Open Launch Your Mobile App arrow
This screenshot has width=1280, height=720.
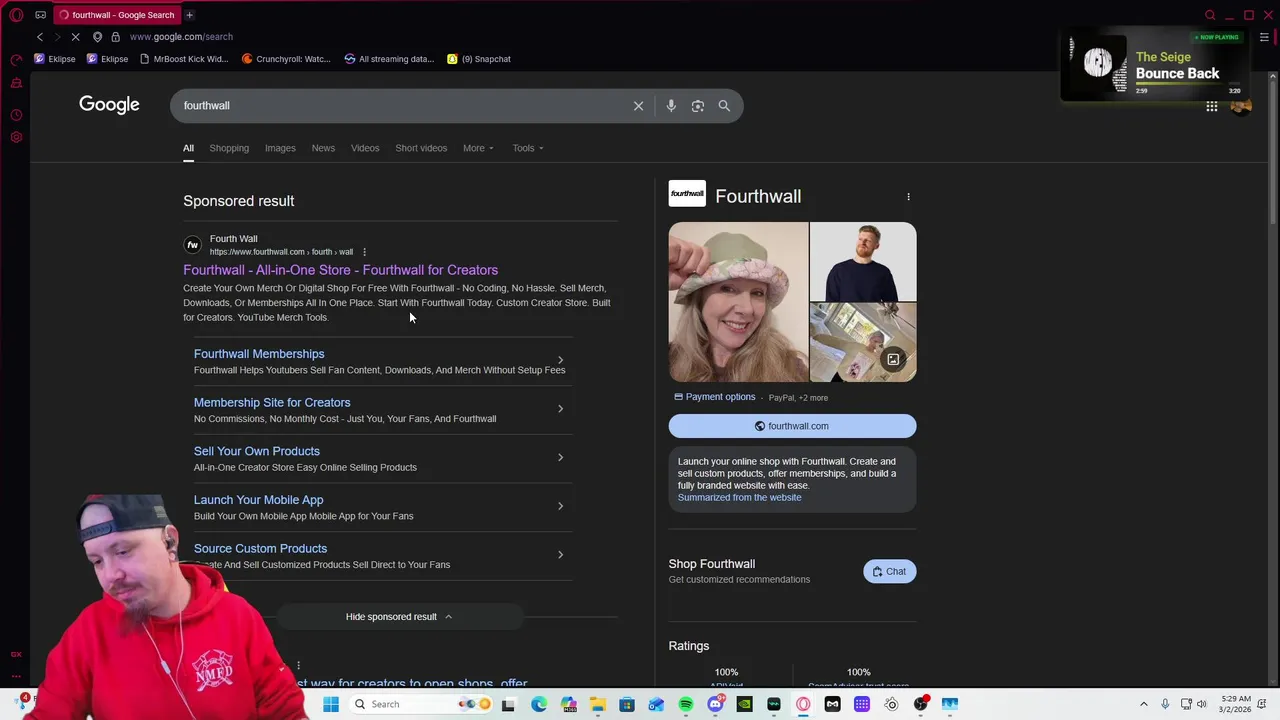tap(560, 506)
